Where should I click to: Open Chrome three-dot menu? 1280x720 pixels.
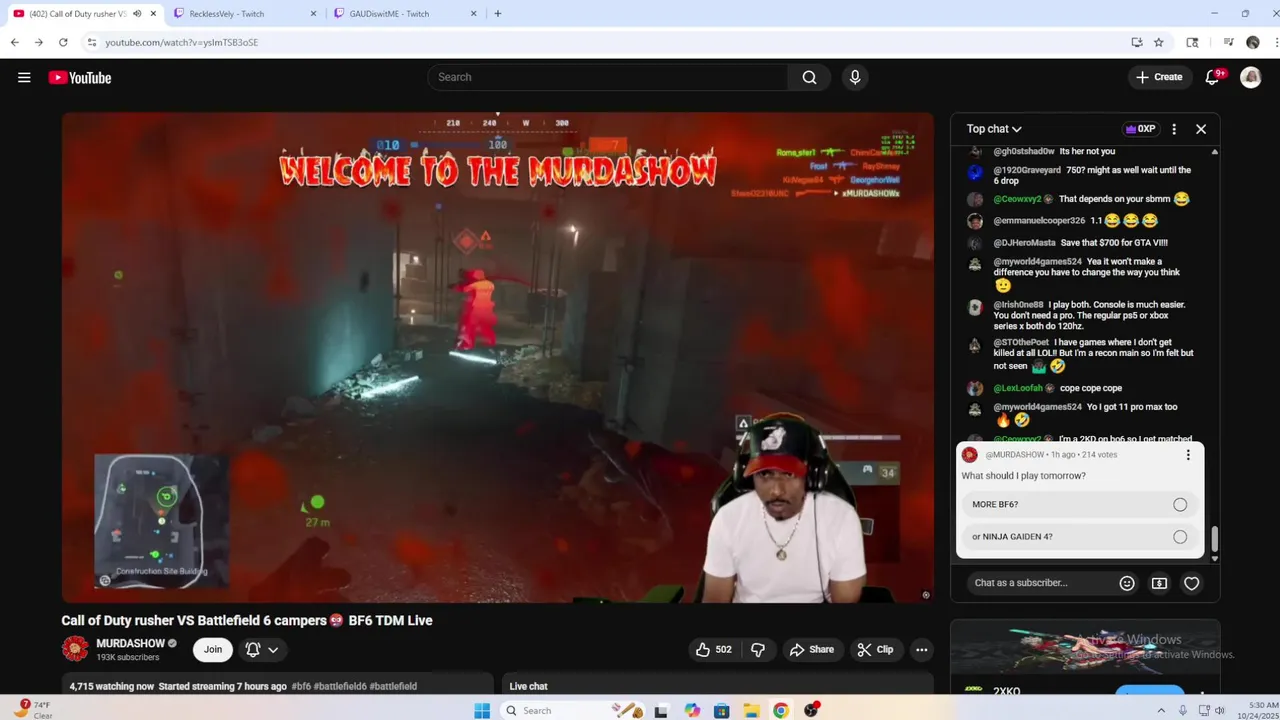pos(1277,42)
